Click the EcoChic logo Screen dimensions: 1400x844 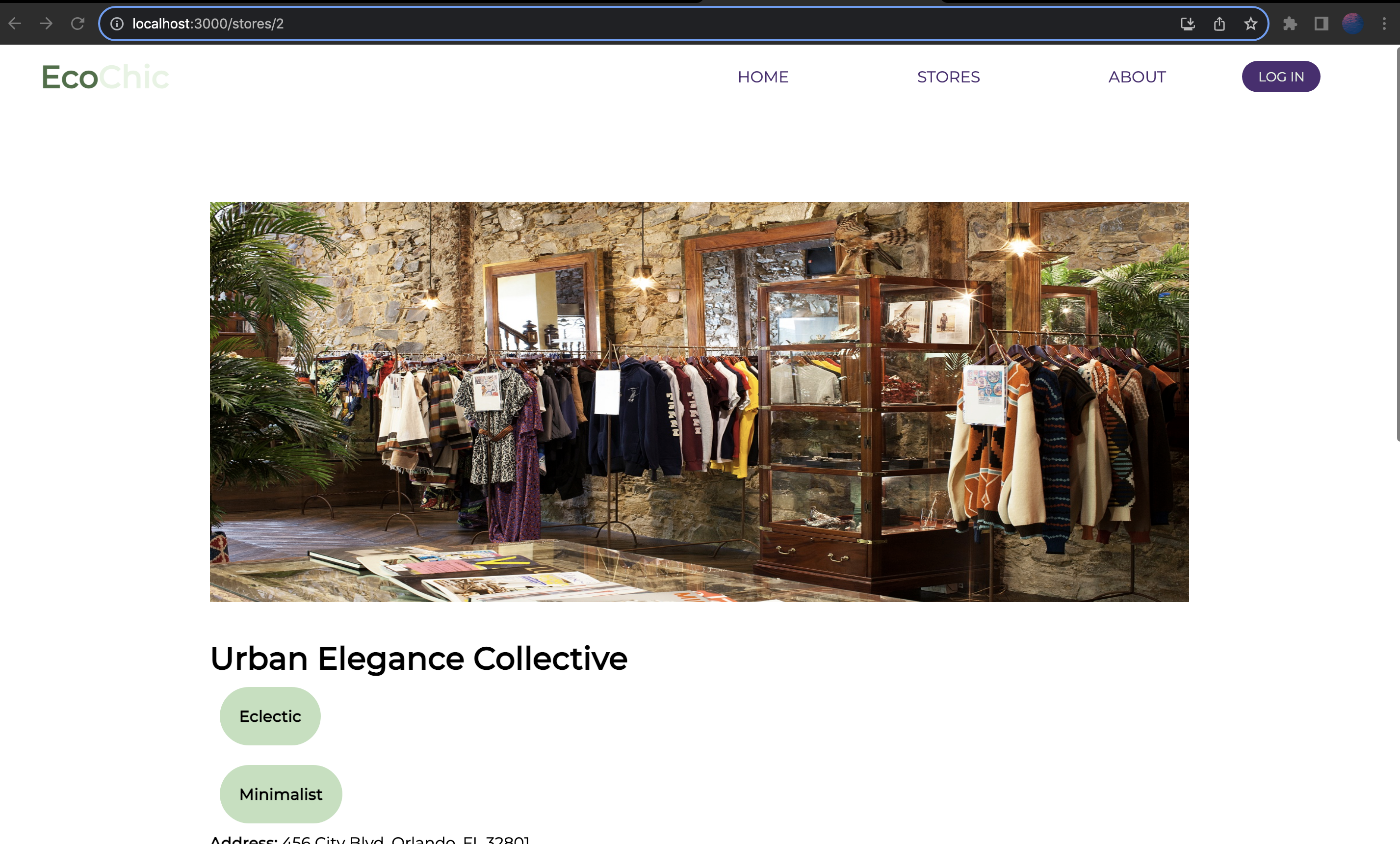click(105, 77)
